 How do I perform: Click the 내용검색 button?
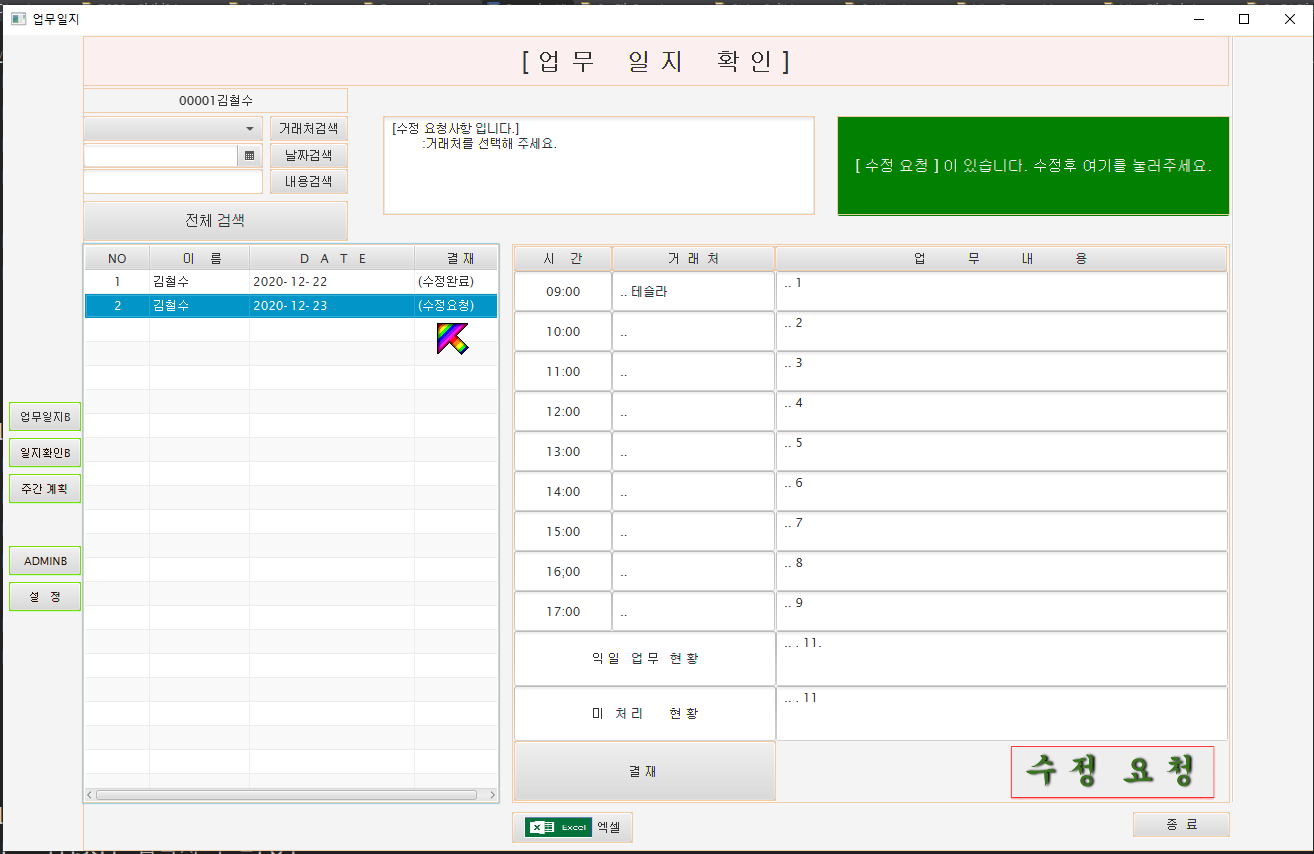(309, 182)
